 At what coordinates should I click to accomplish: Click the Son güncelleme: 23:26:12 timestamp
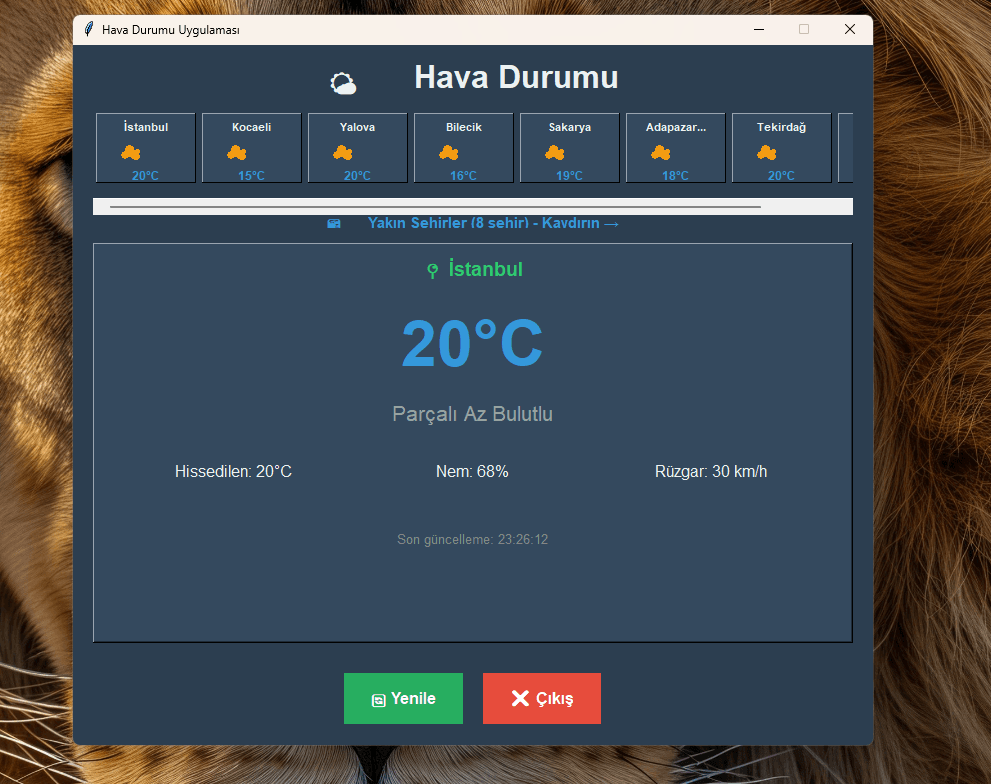pyautogui.click(x=472, y=539)
